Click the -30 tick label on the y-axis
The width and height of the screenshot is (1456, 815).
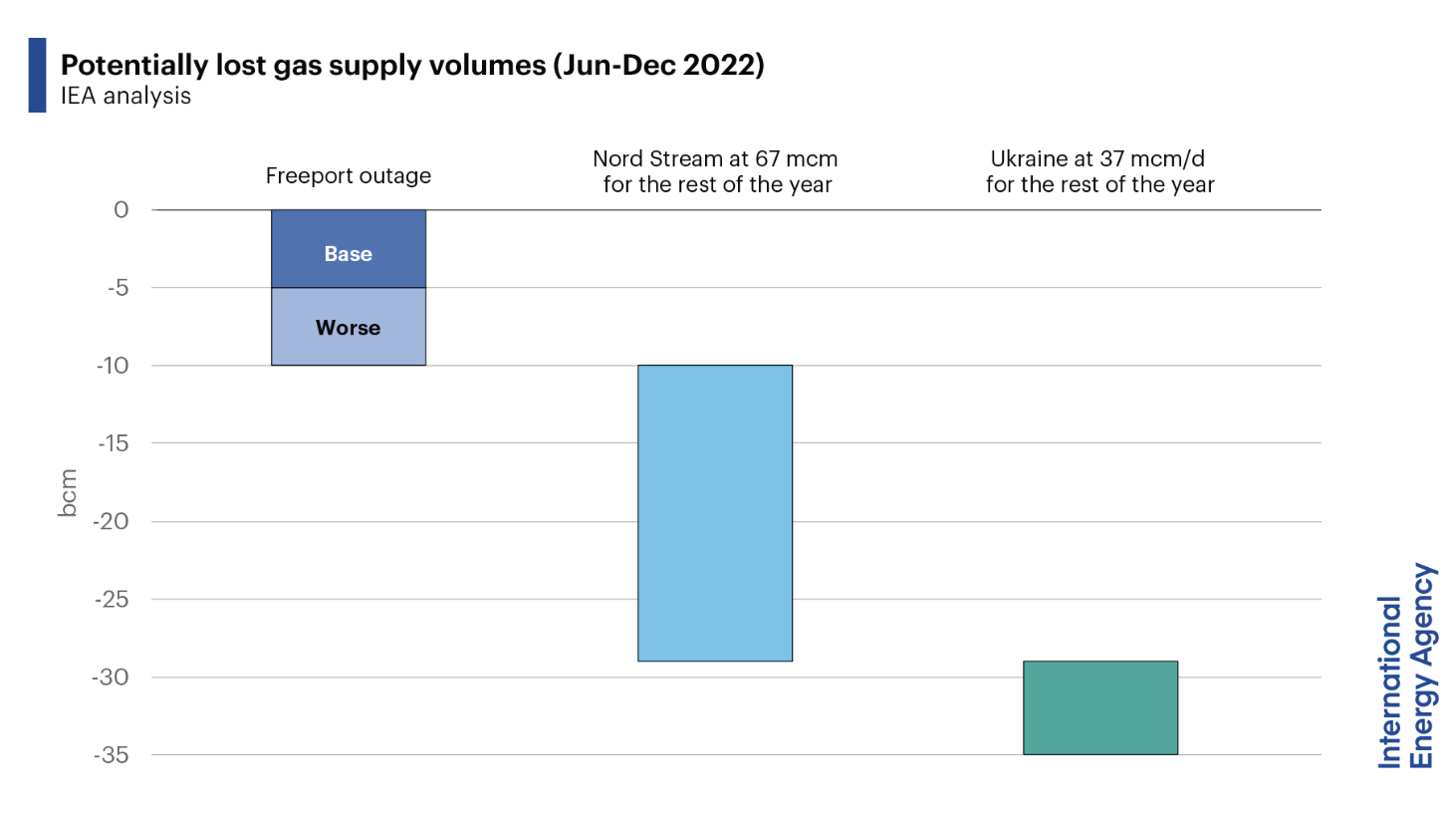point(111,678)
